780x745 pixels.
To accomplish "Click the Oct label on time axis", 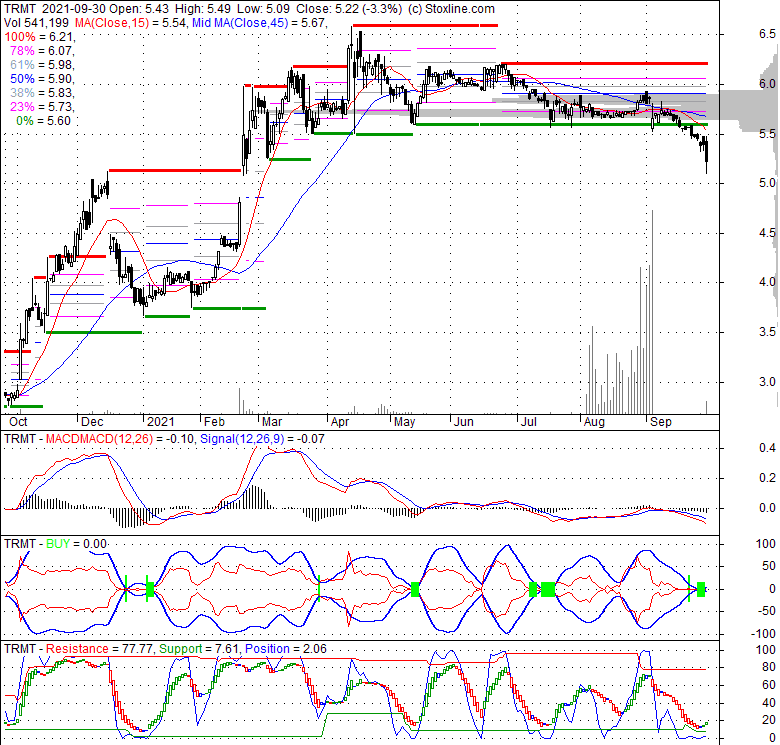I will (18, 422).
